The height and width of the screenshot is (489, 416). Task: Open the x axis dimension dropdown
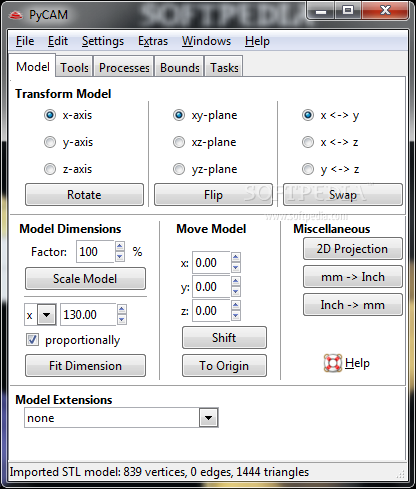pyautogui.click(x=46, y=314)
